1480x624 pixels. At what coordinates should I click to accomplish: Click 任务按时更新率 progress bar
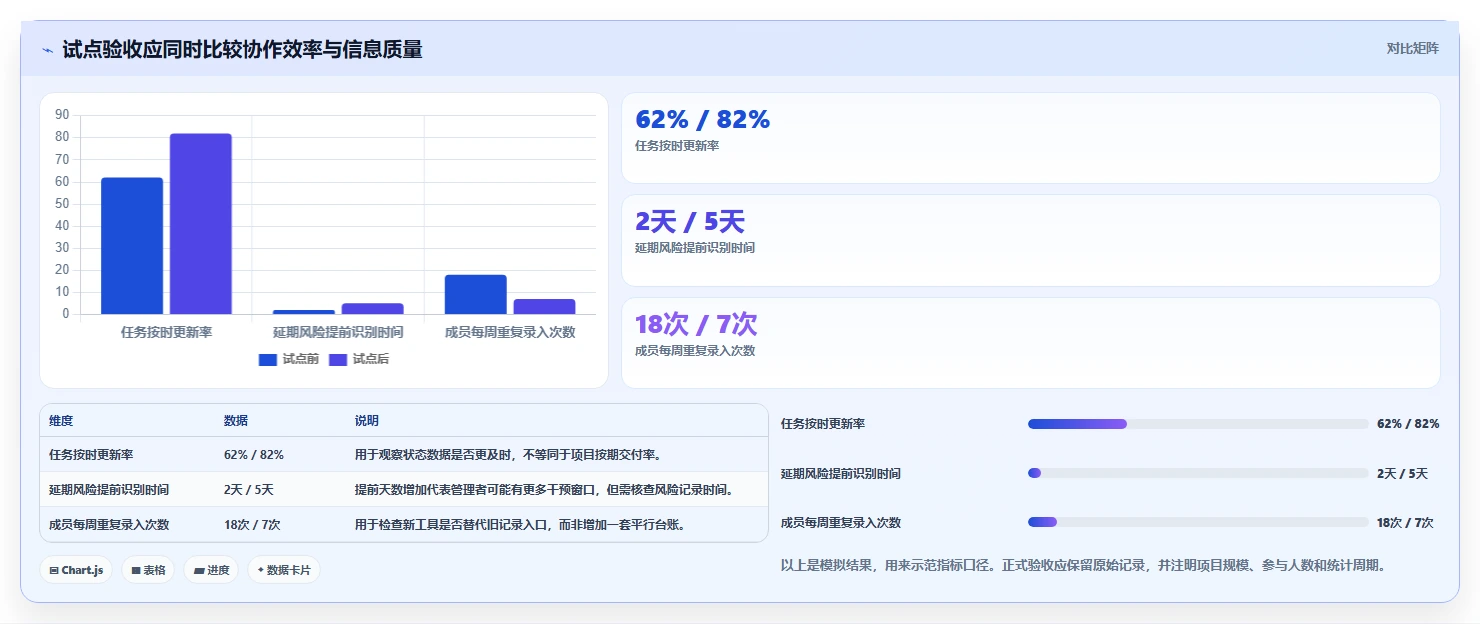(x=1198, y=424)
